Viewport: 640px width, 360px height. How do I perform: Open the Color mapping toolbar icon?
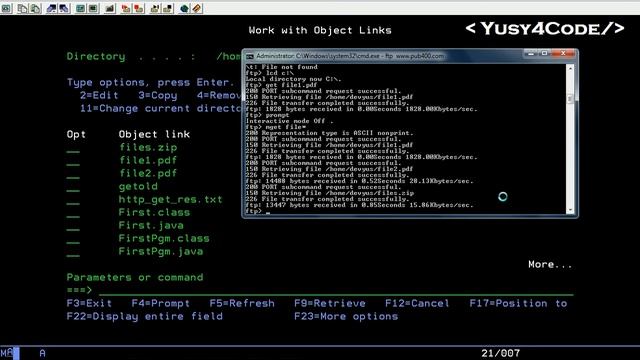pos(93,8)
